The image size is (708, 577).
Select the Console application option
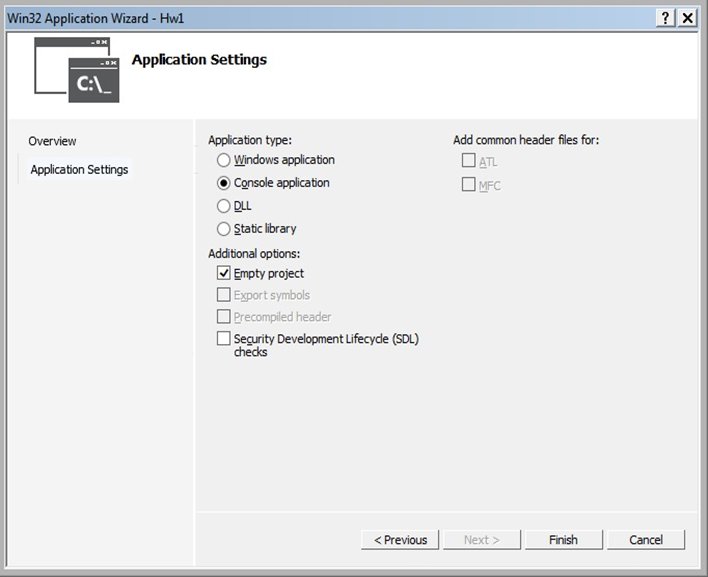(224, 183)
